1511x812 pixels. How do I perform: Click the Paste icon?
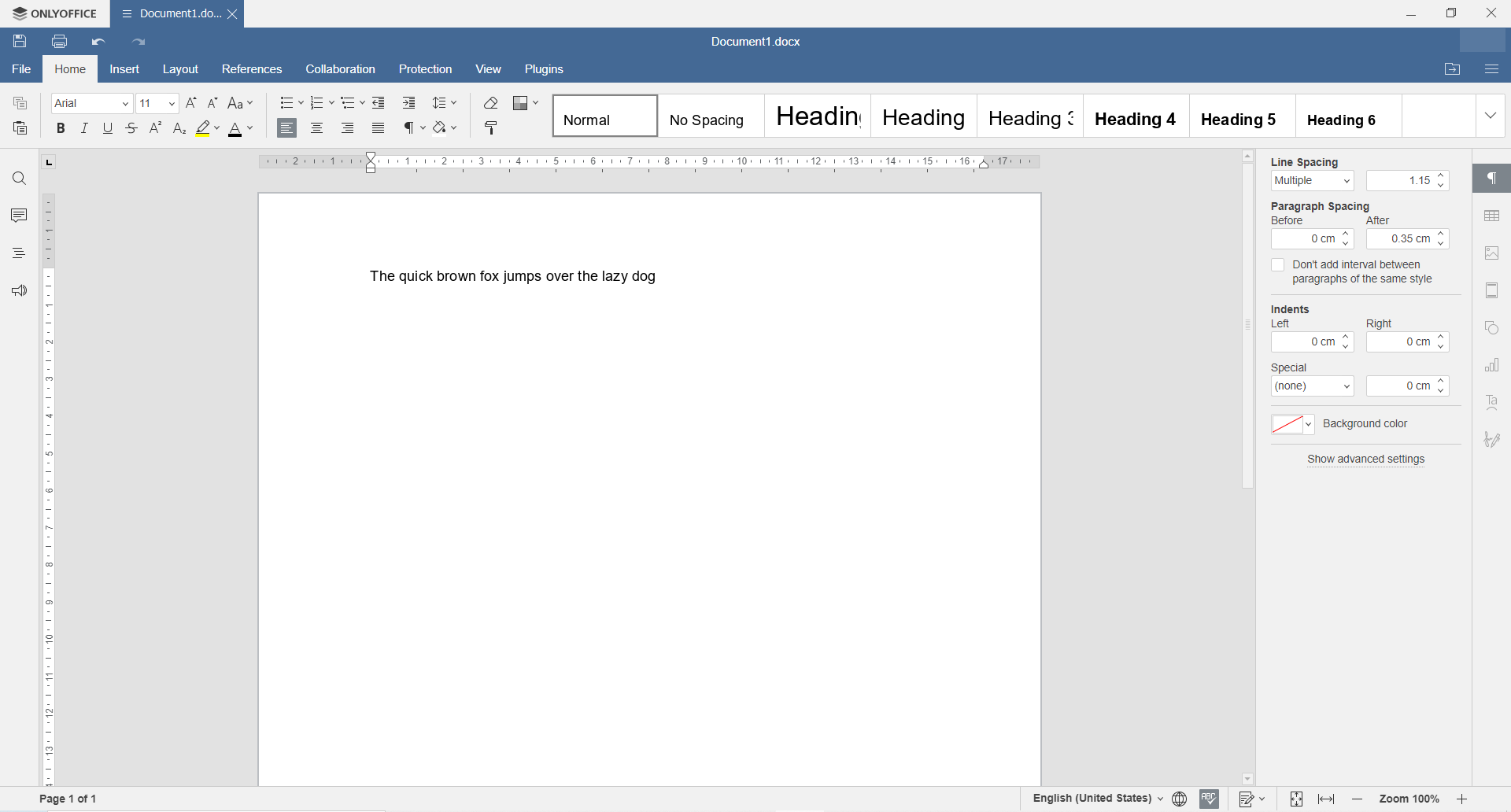20,128
